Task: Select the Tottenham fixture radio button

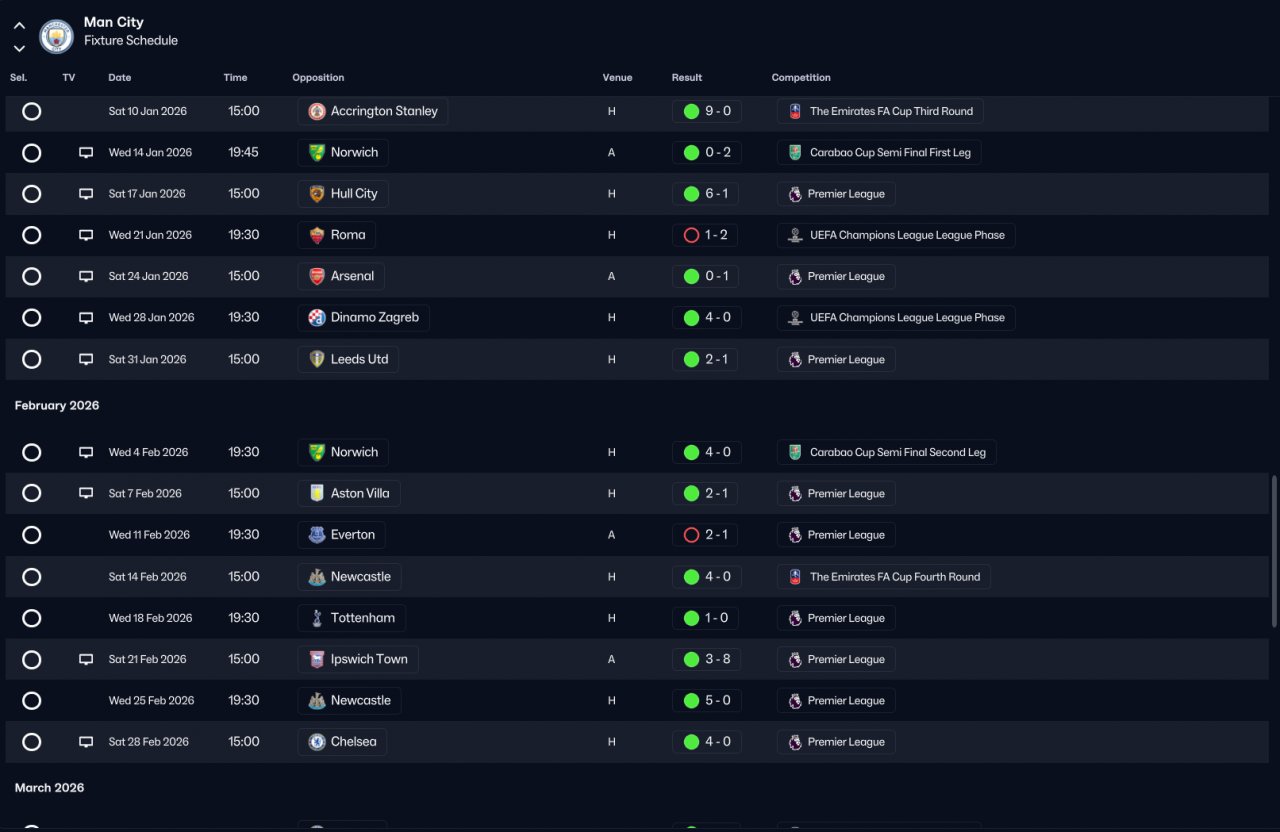Action: (32, 618)
